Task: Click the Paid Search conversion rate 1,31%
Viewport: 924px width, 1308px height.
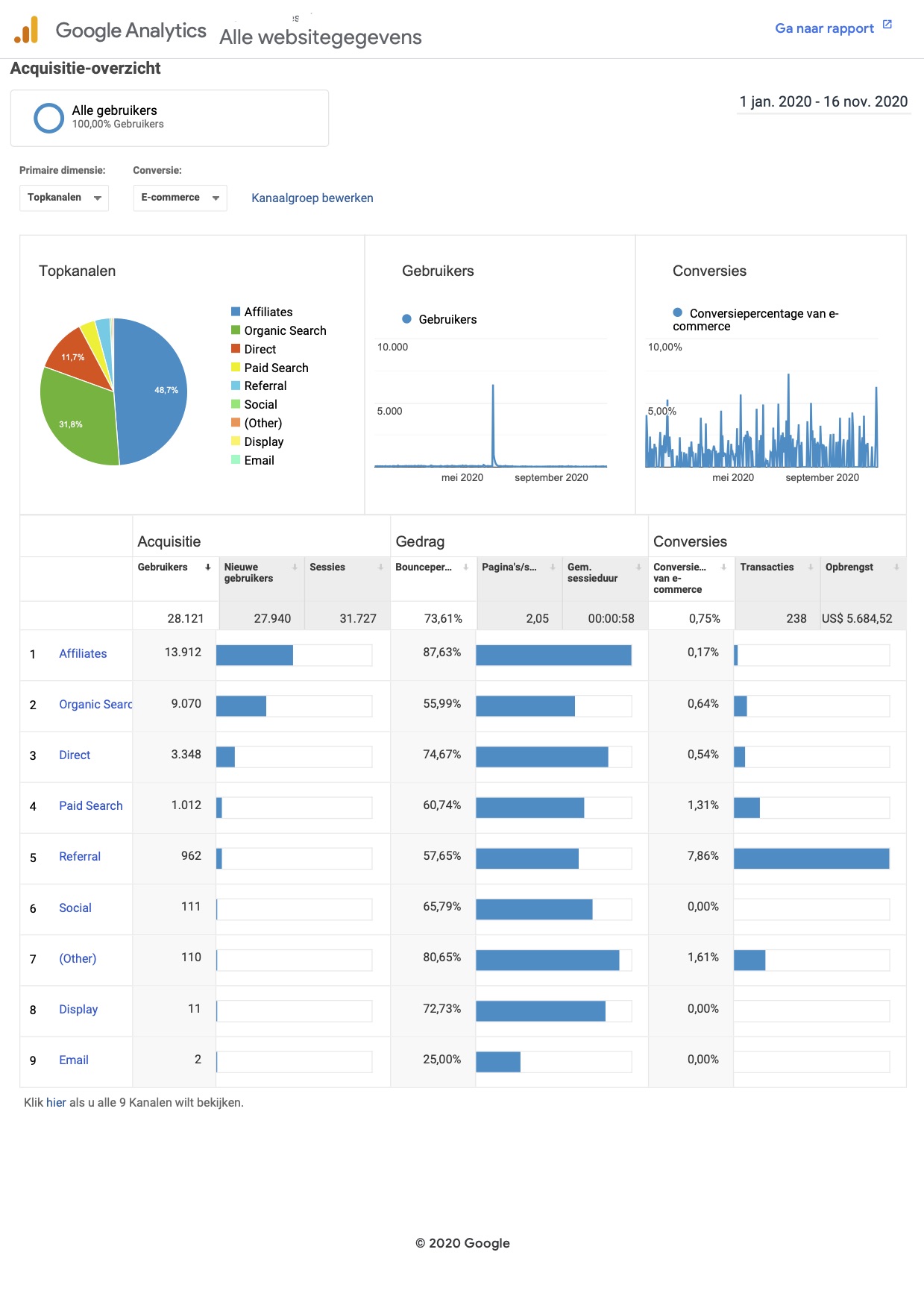Action: tap(703, 805)
